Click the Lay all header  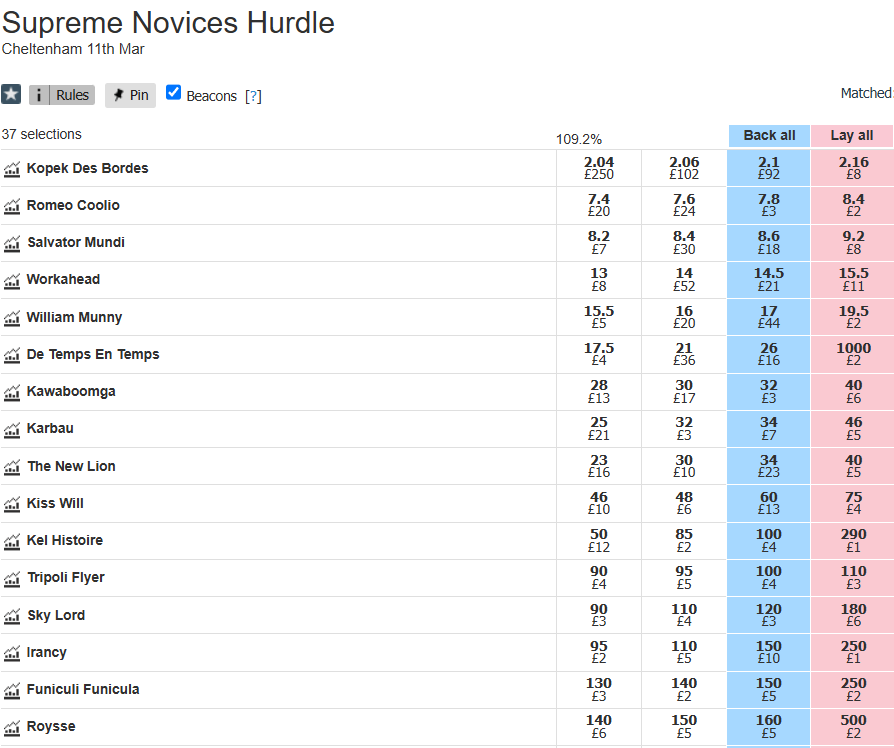click(852, 135)
